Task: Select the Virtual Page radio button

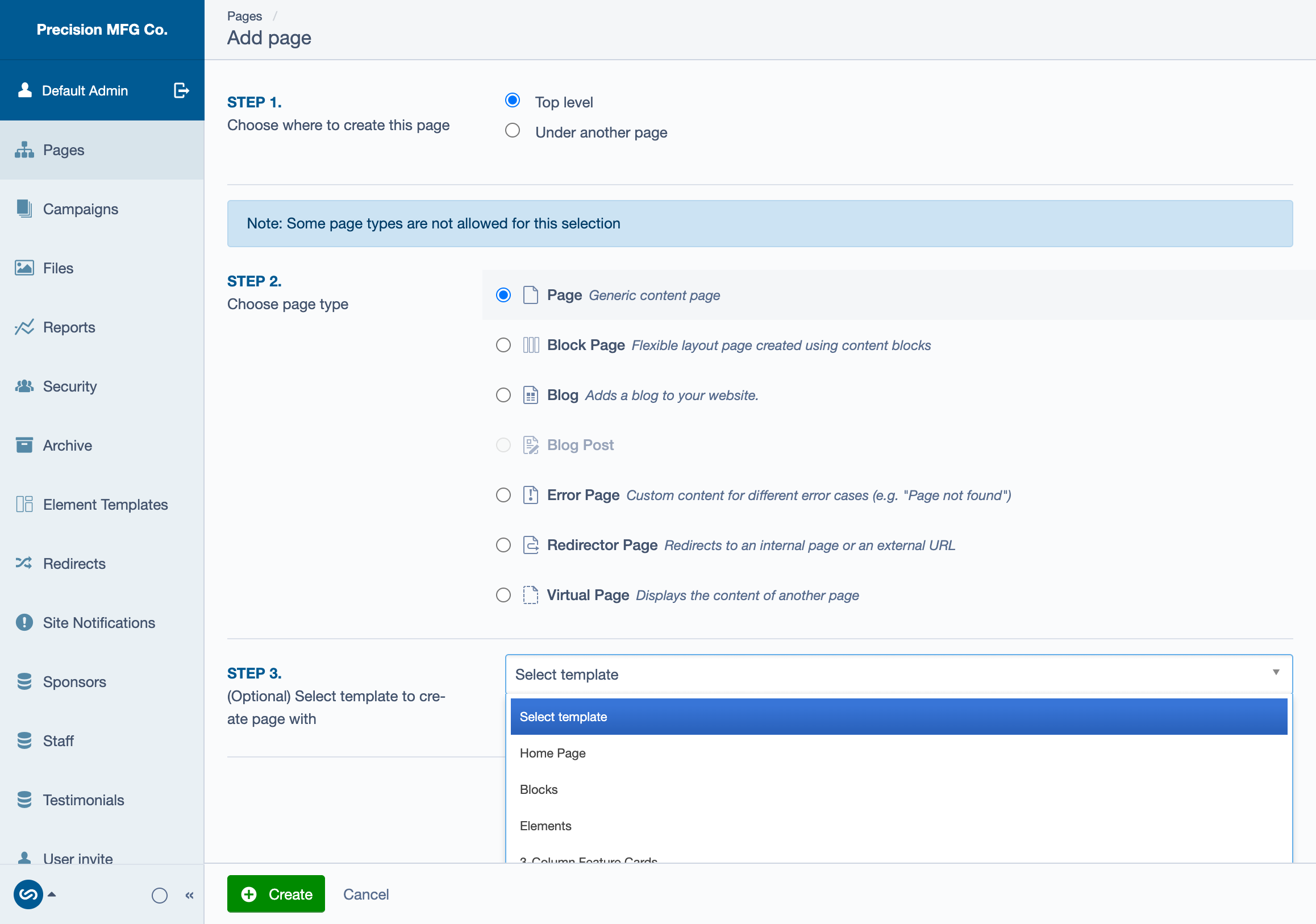Action: pos(503,594)
